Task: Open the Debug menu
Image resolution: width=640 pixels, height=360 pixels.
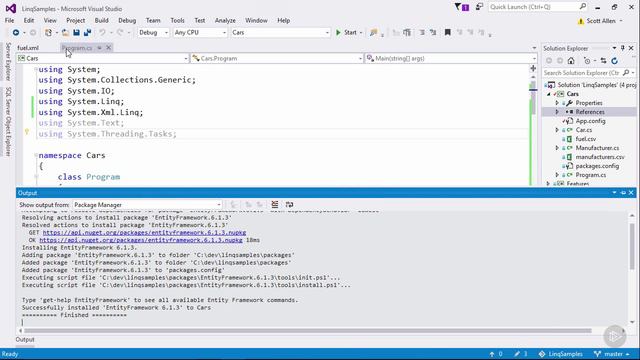Action: coord(127,20)
